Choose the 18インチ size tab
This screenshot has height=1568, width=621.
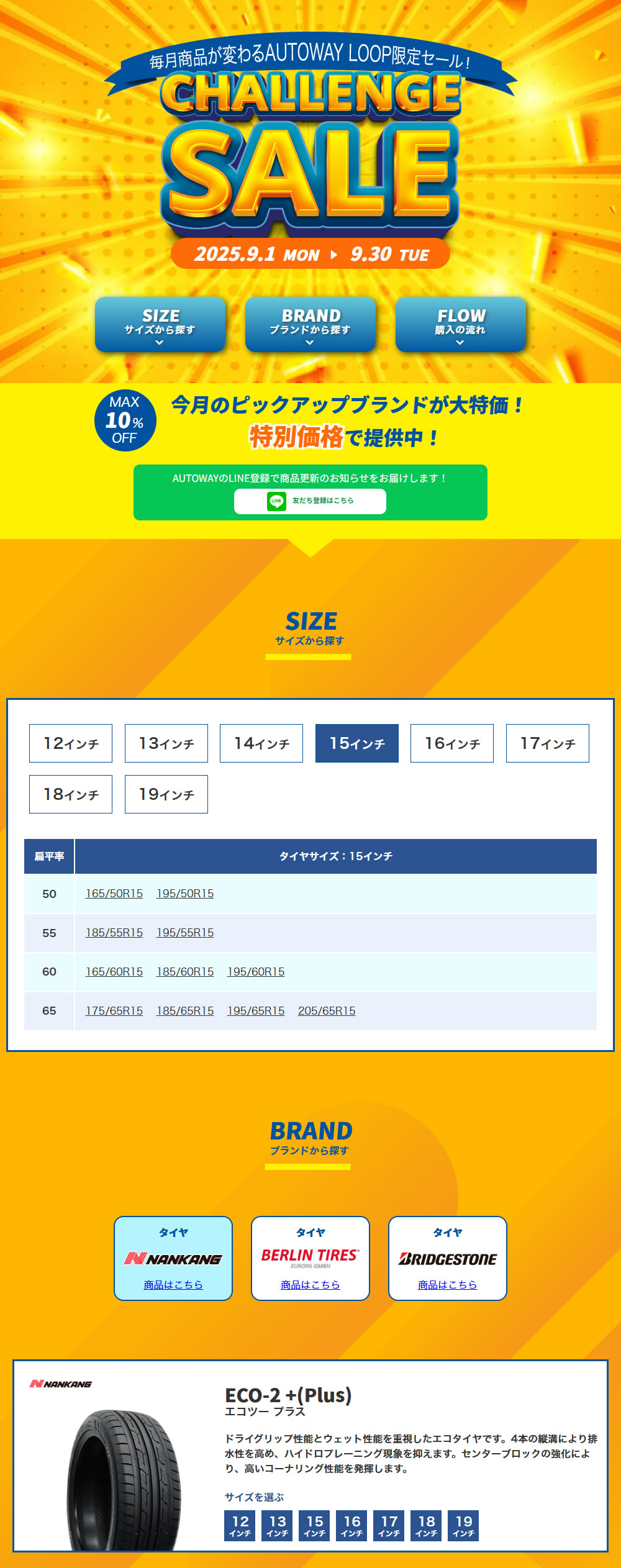click(71, 794)
